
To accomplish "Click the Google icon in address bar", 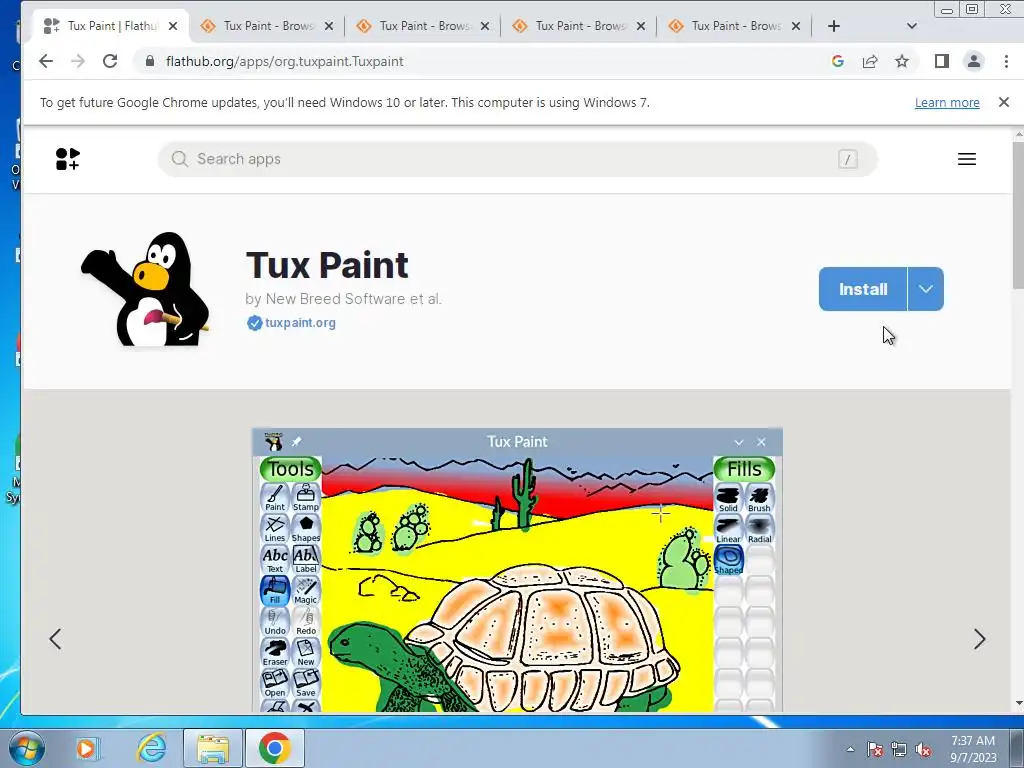I will click(x=838, y=61).
